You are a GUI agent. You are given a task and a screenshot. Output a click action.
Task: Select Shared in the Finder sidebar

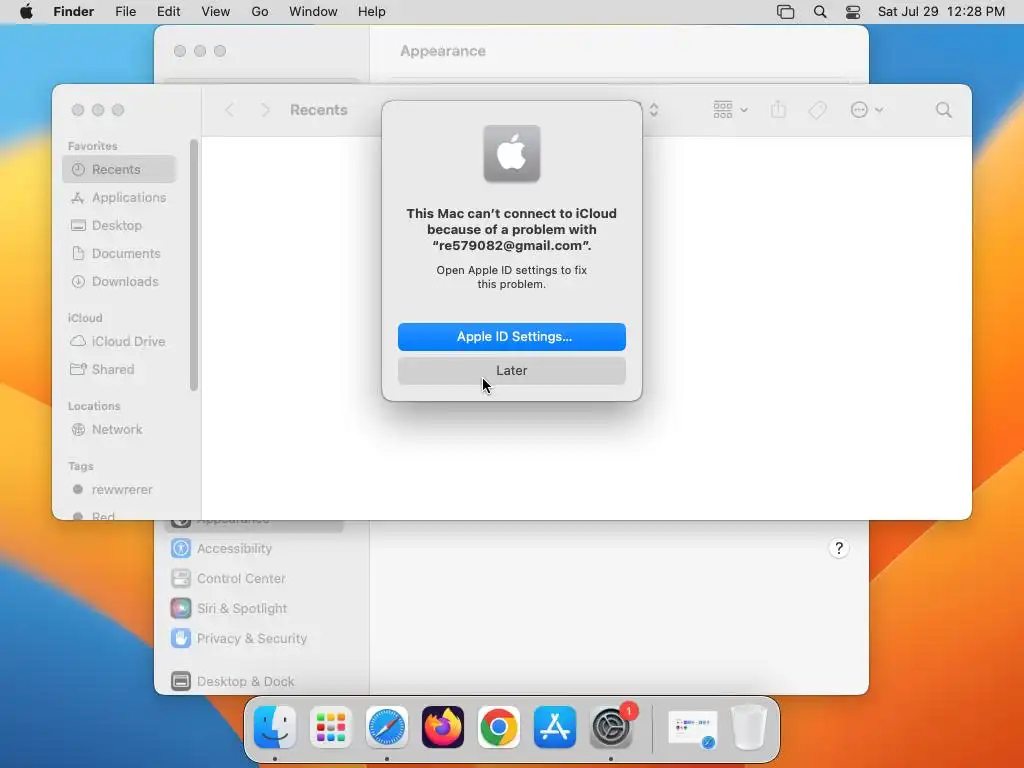click(x=120, y=370)
